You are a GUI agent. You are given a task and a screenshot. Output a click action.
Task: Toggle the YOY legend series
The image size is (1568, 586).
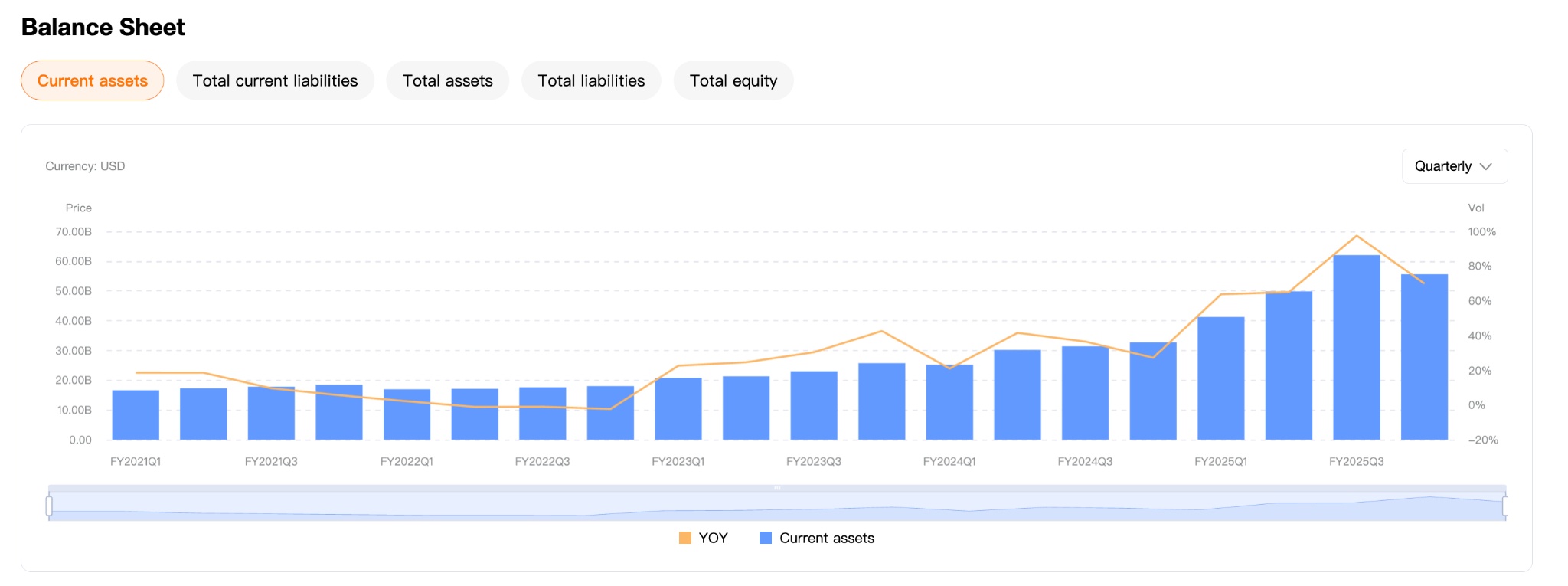(x=713, y=538)
